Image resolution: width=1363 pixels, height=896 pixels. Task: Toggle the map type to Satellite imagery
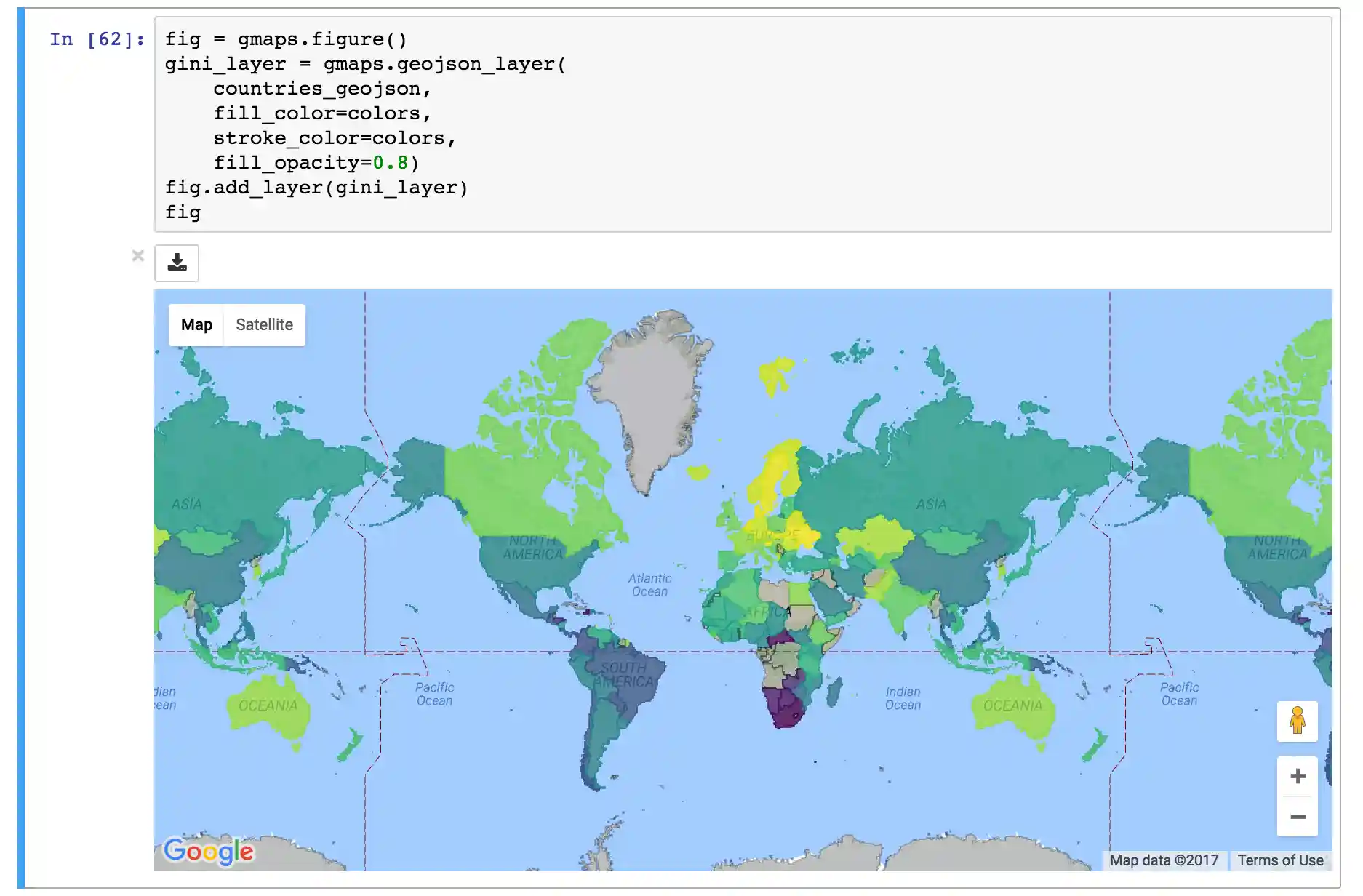264,324
